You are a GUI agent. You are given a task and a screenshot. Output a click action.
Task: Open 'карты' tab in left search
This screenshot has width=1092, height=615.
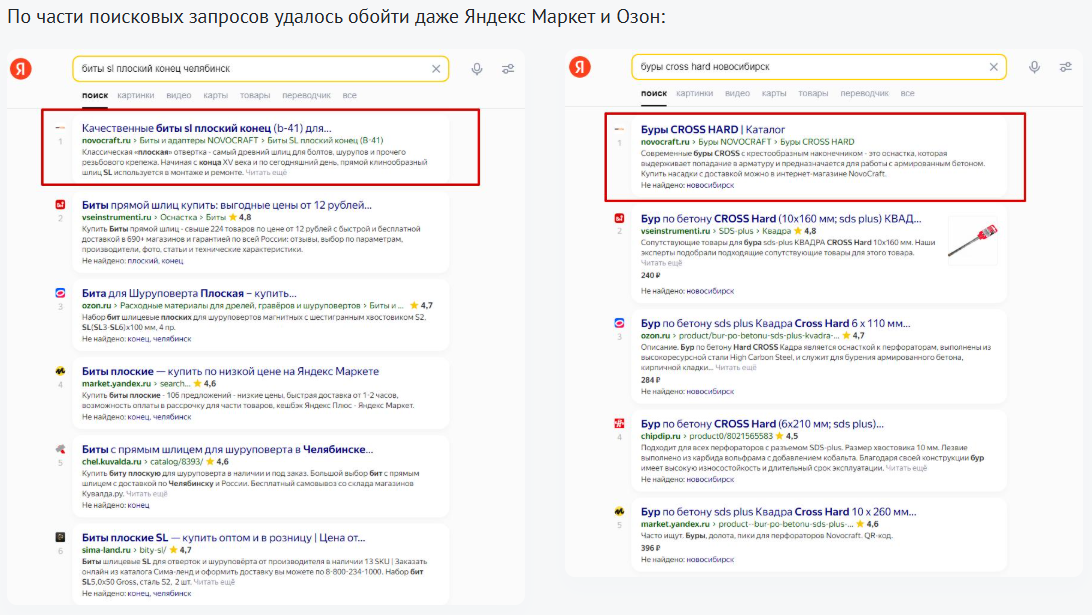click(x=215, y=95)
